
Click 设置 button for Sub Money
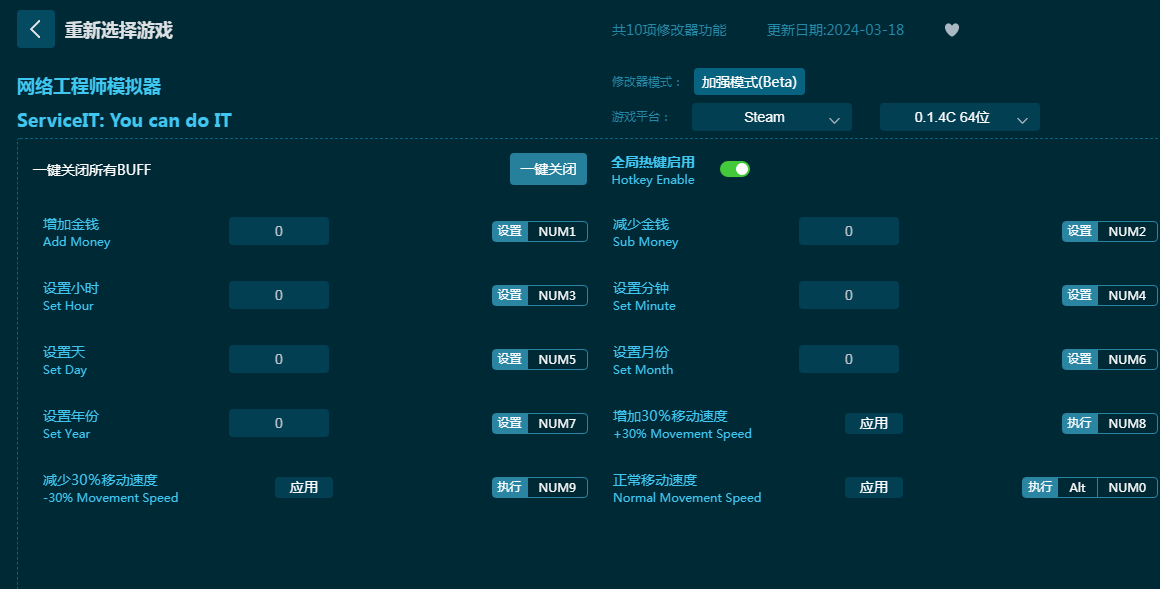pyautogui.click(x=1079, y=232)
